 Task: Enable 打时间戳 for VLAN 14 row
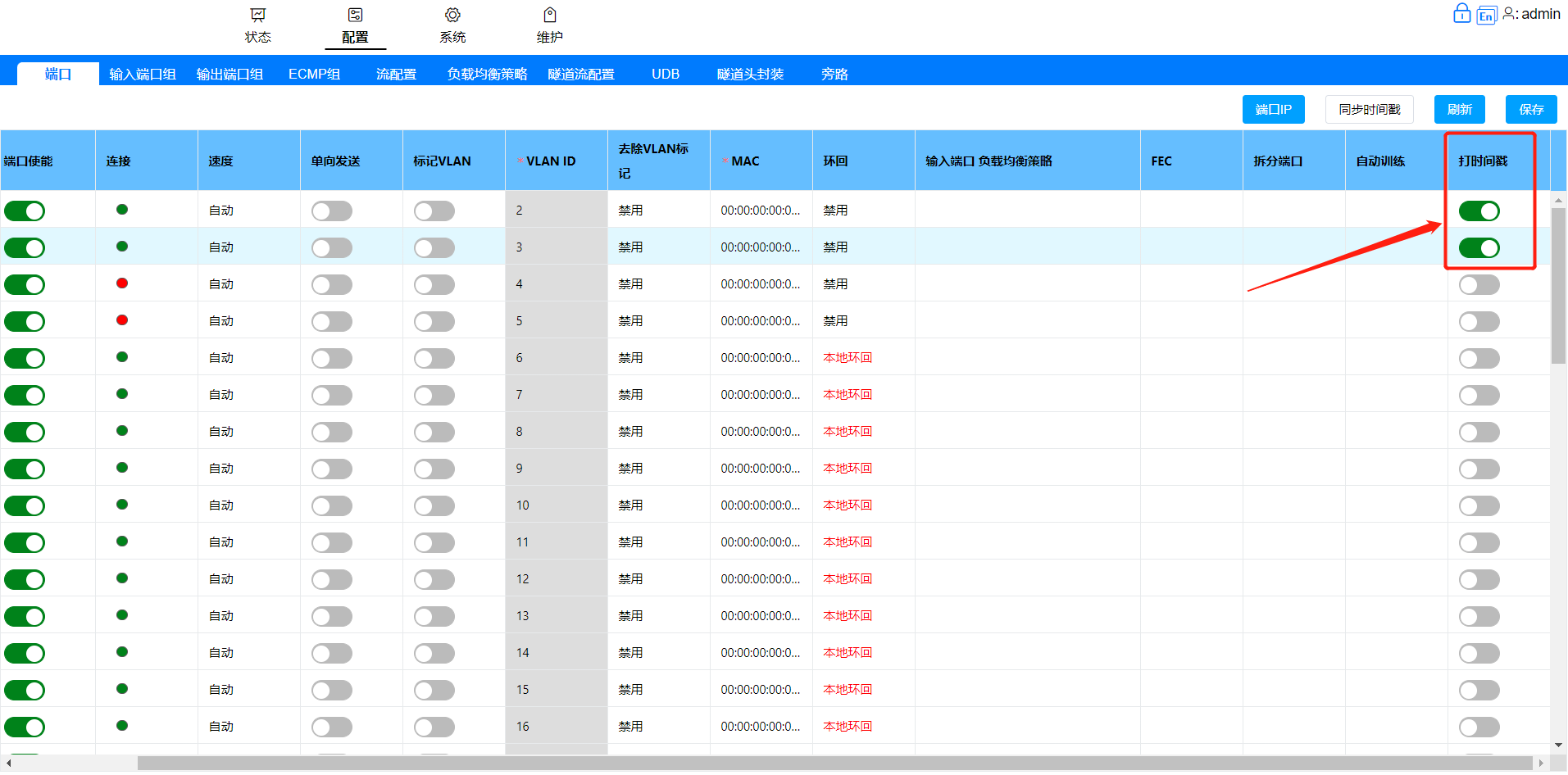pos(1479,653)
